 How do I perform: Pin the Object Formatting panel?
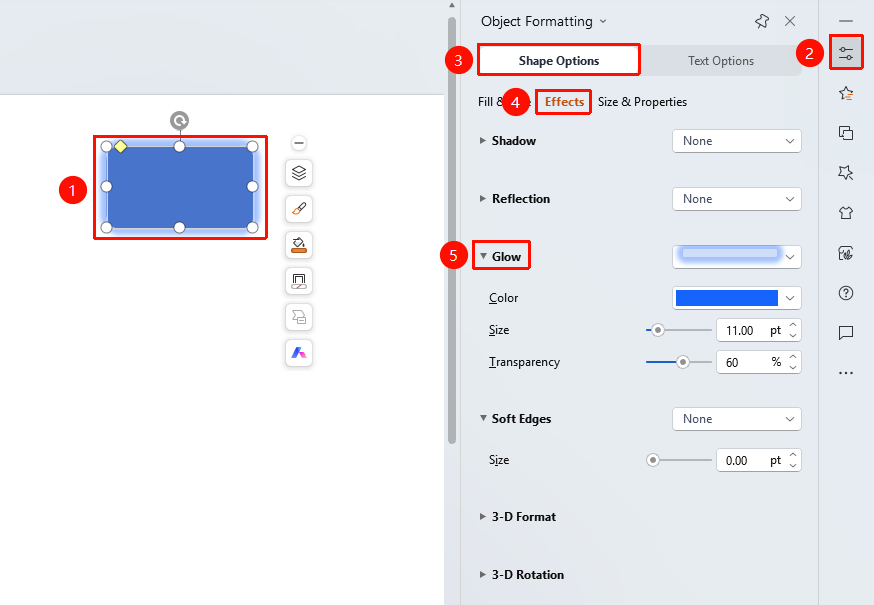(762, 21)
